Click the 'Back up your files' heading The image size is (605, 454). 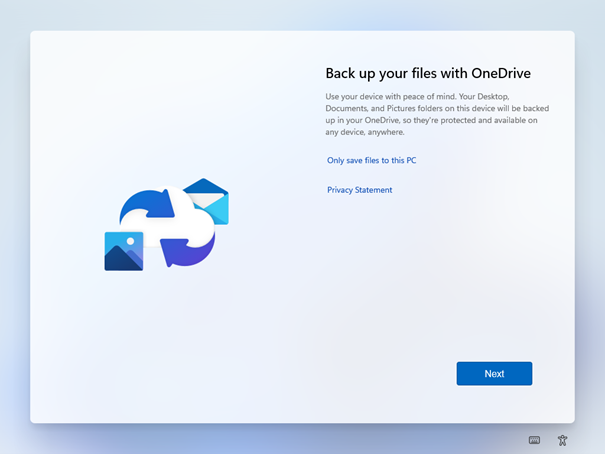click(x=392, y=73)
